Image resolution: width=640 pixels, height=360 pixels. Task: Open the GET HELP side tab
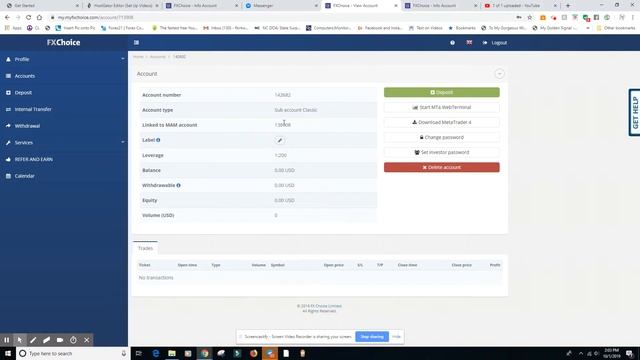tap(635, 113)
